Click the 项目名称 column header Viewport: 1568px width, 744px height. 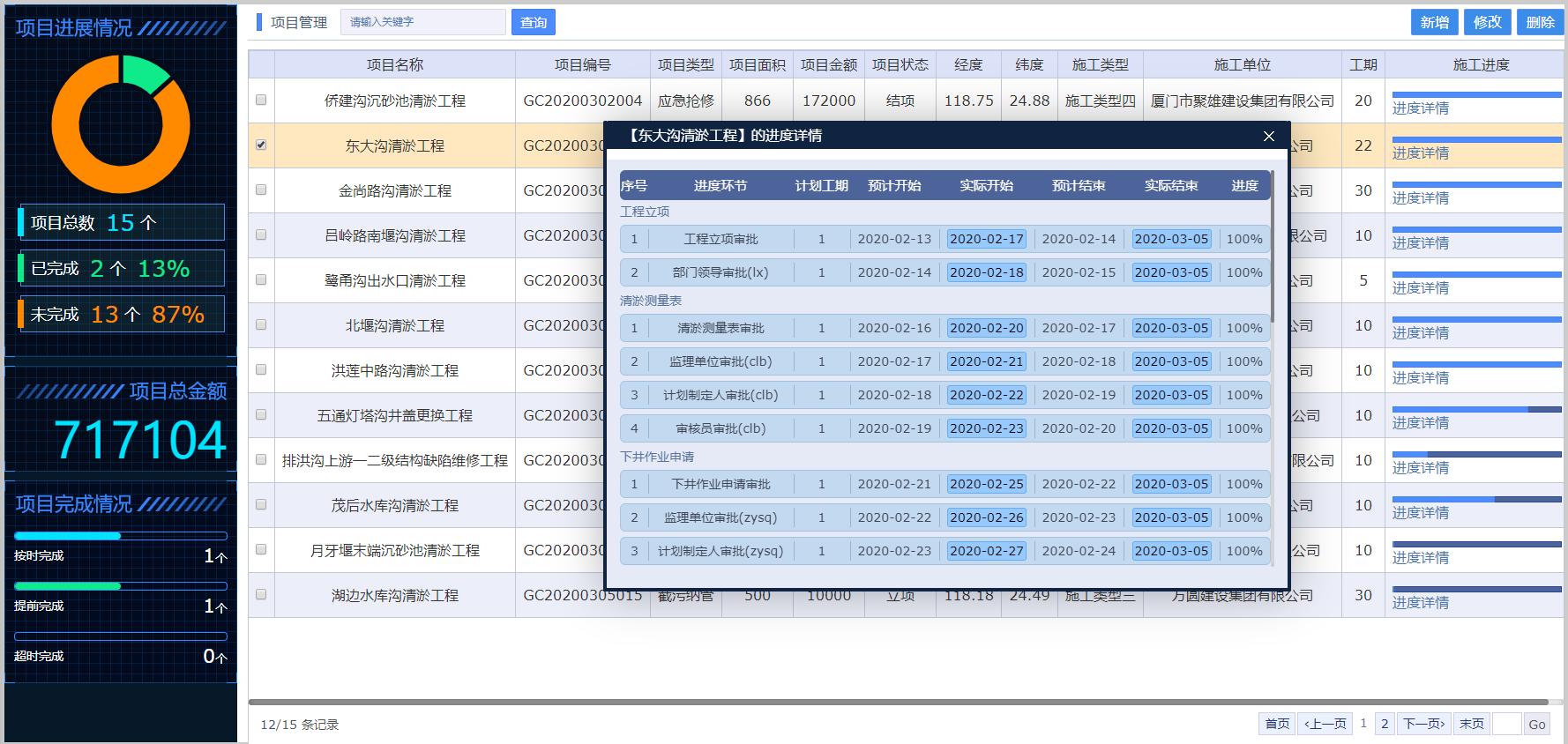coord(394,64)
